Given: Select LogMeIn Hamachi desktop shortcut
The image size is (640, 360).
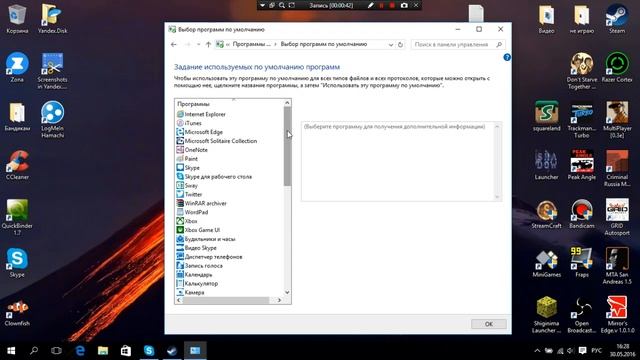Looking at the screenshot, I should 52,119.
